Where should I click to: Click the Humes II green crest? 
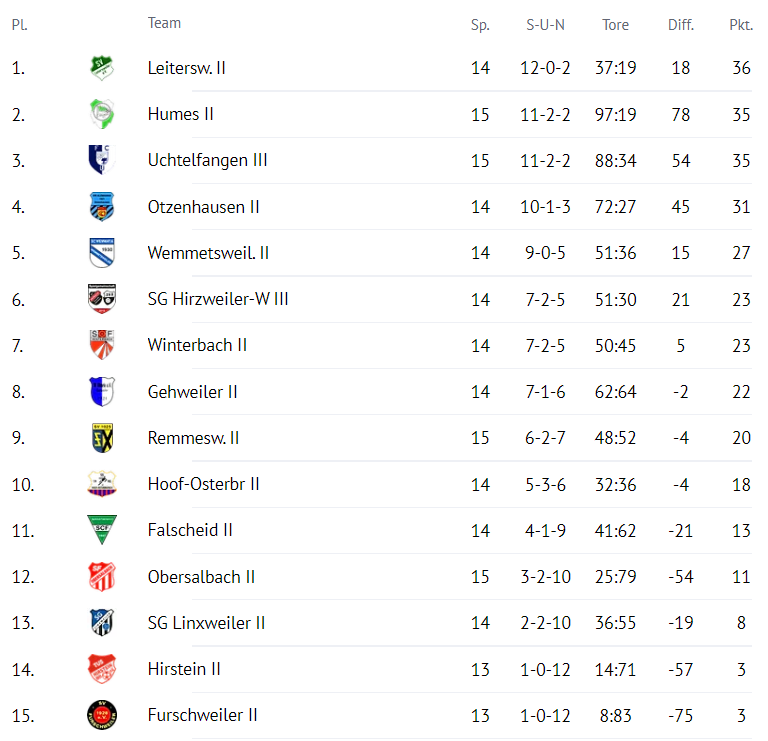[102, 114]
